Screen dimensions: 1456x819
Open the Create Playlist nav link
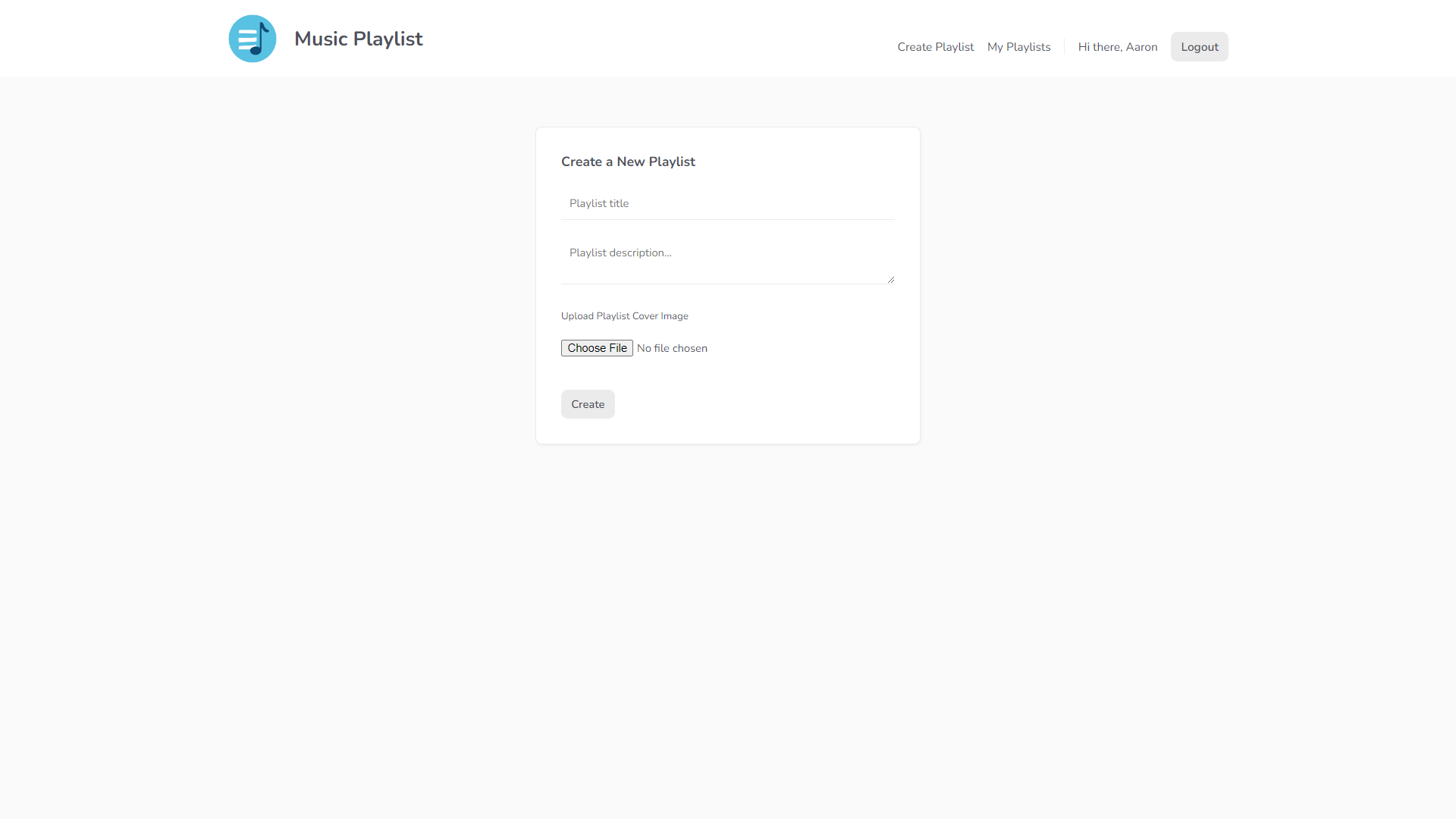(935, 47)
